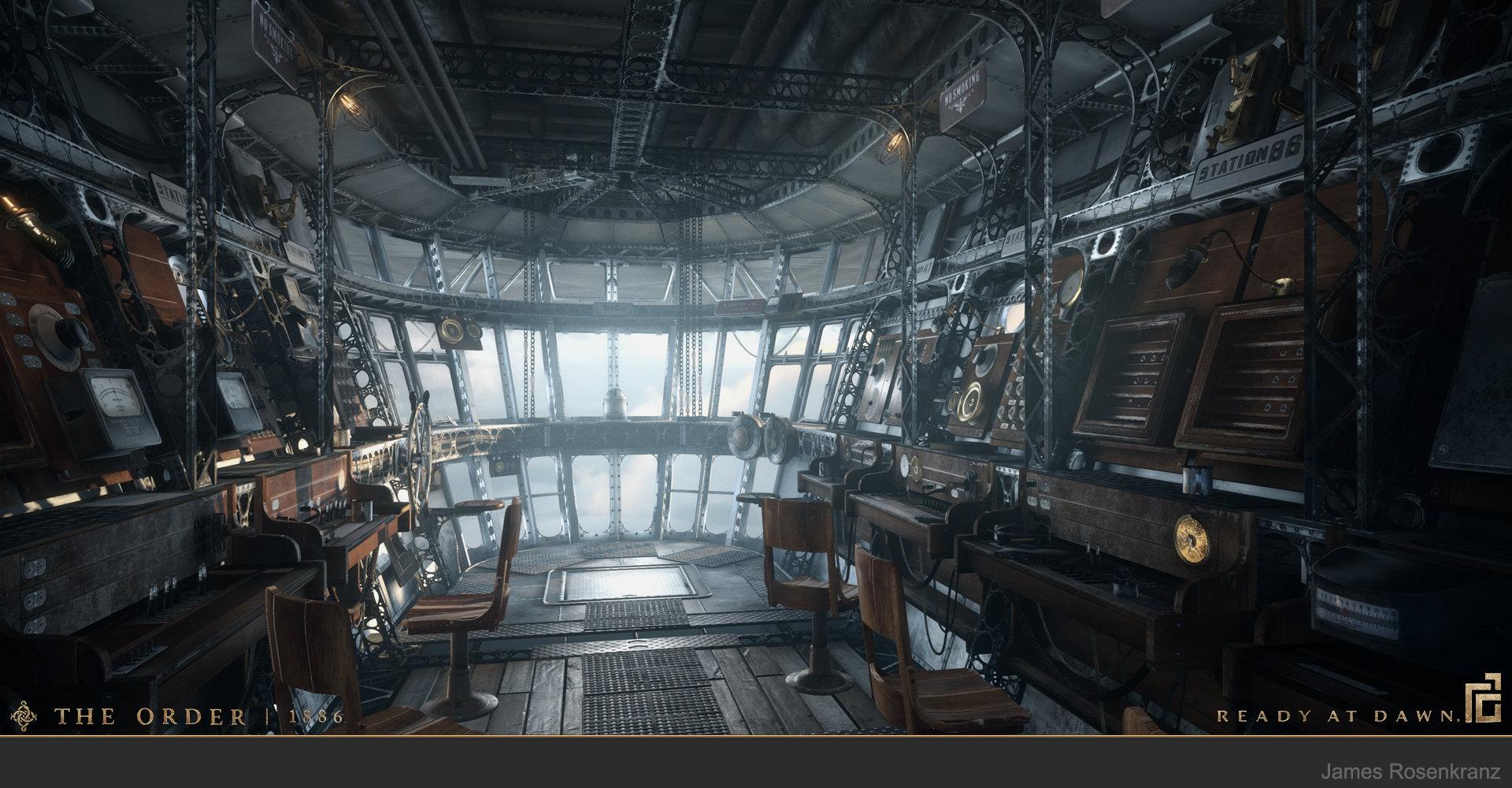Toggle the glowing caged lamp on the right
Viewport: 1512px width, 788px height.
point(894,143)
